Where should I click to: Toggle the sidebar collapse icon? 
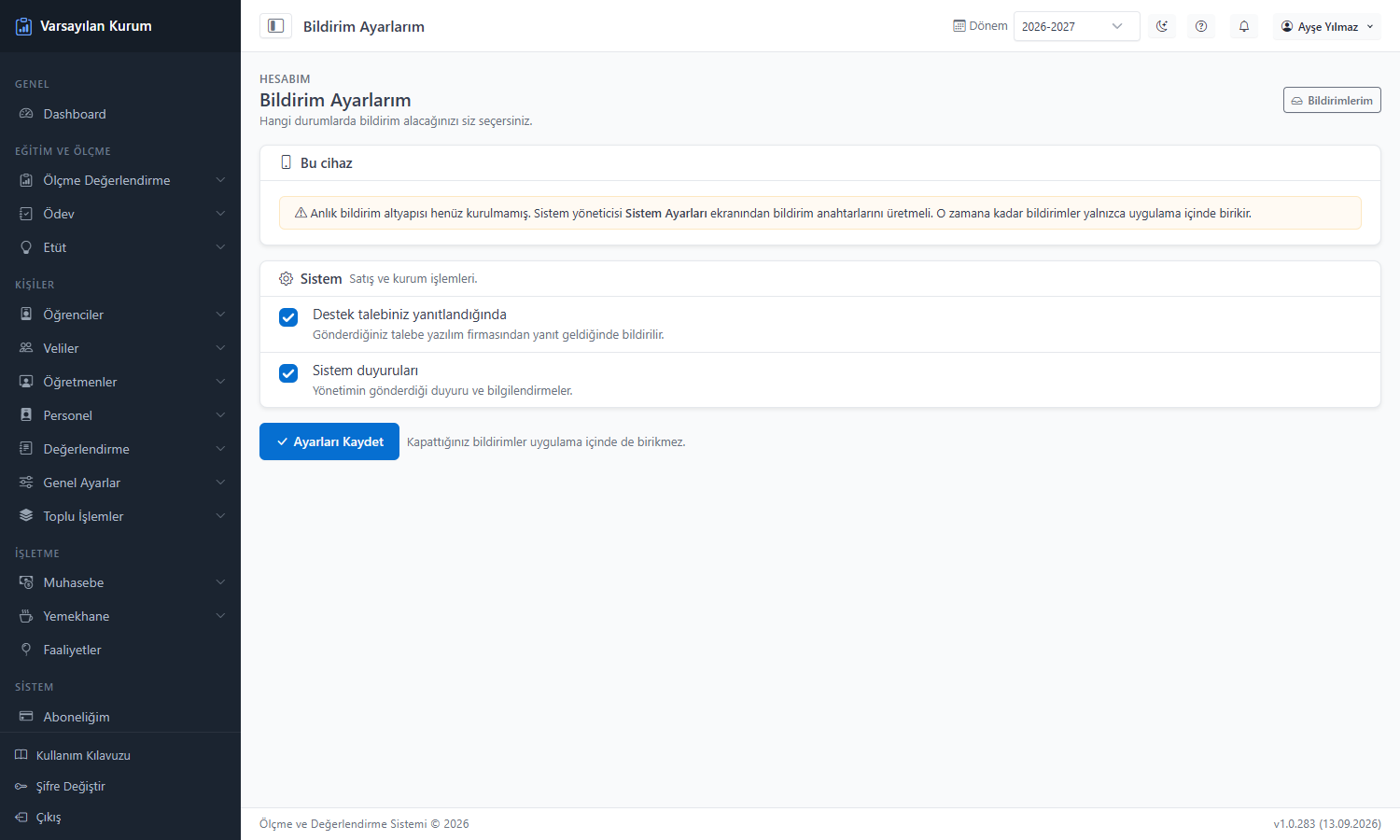coord(275,26)
